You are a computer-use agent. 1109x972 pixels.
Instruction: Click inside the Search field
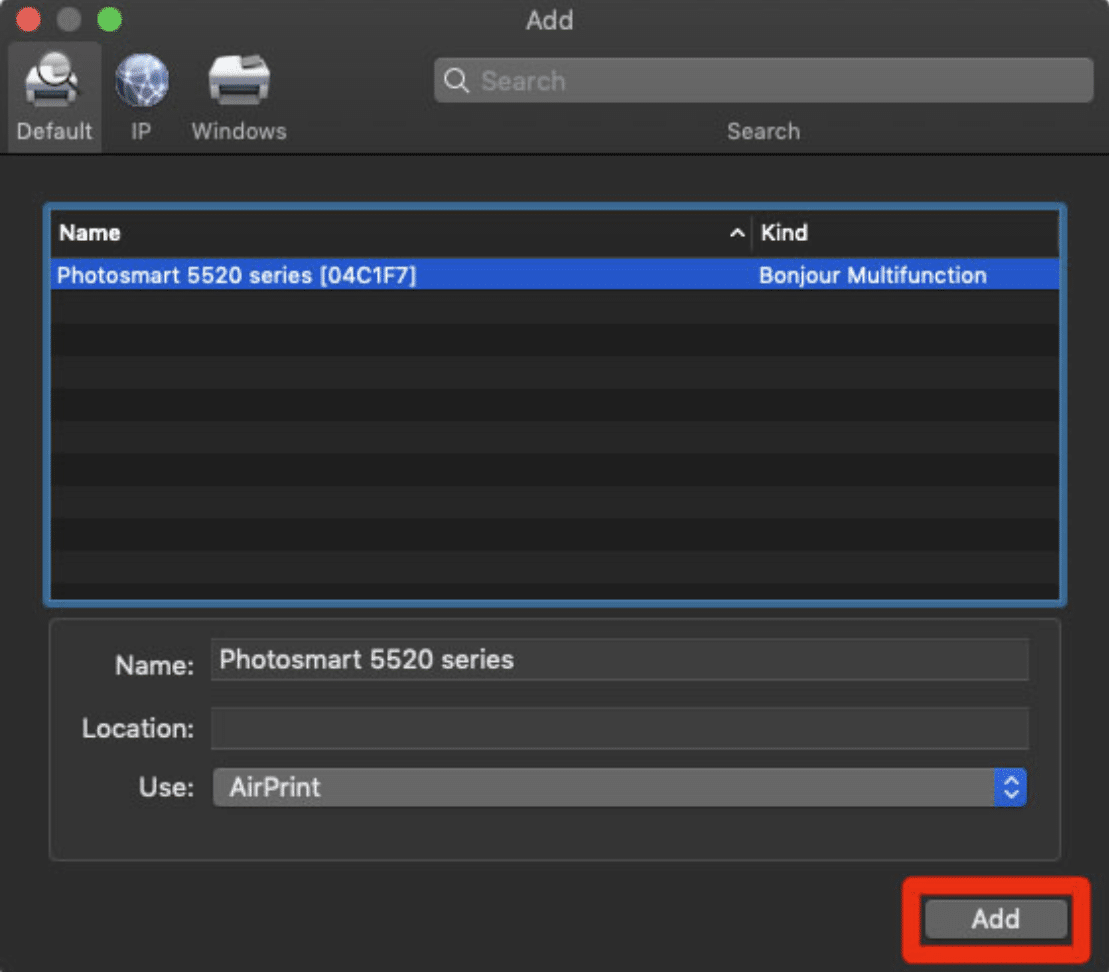[x=700, y=81]
